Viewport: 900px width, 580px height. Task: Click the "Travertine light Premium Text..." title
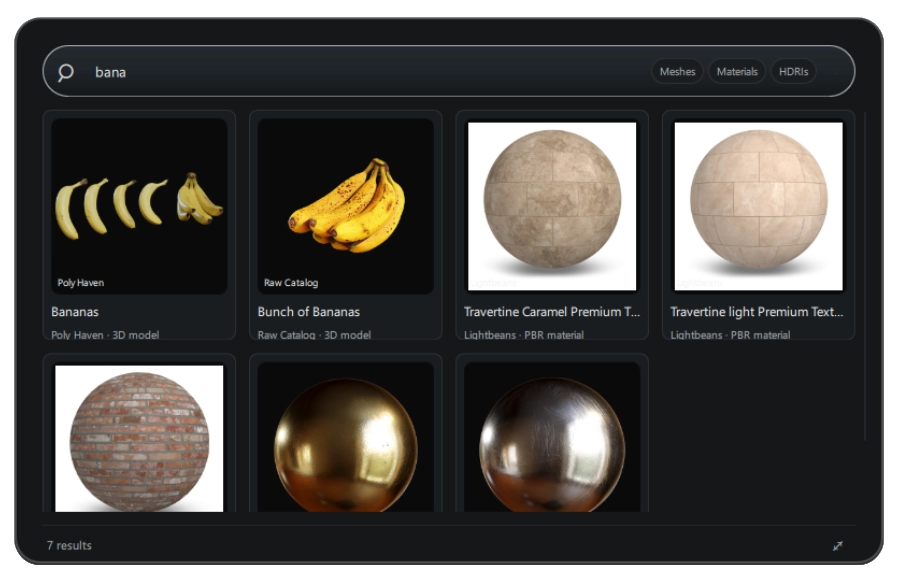coord(757,312)
